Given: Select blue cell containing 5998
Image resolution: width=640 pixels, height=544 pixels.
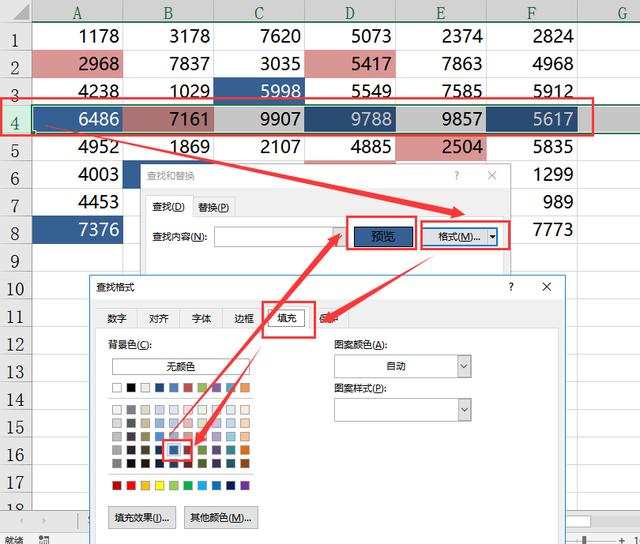Looking at the screenshot, I should pyautogui.click(x=259, y=91).
